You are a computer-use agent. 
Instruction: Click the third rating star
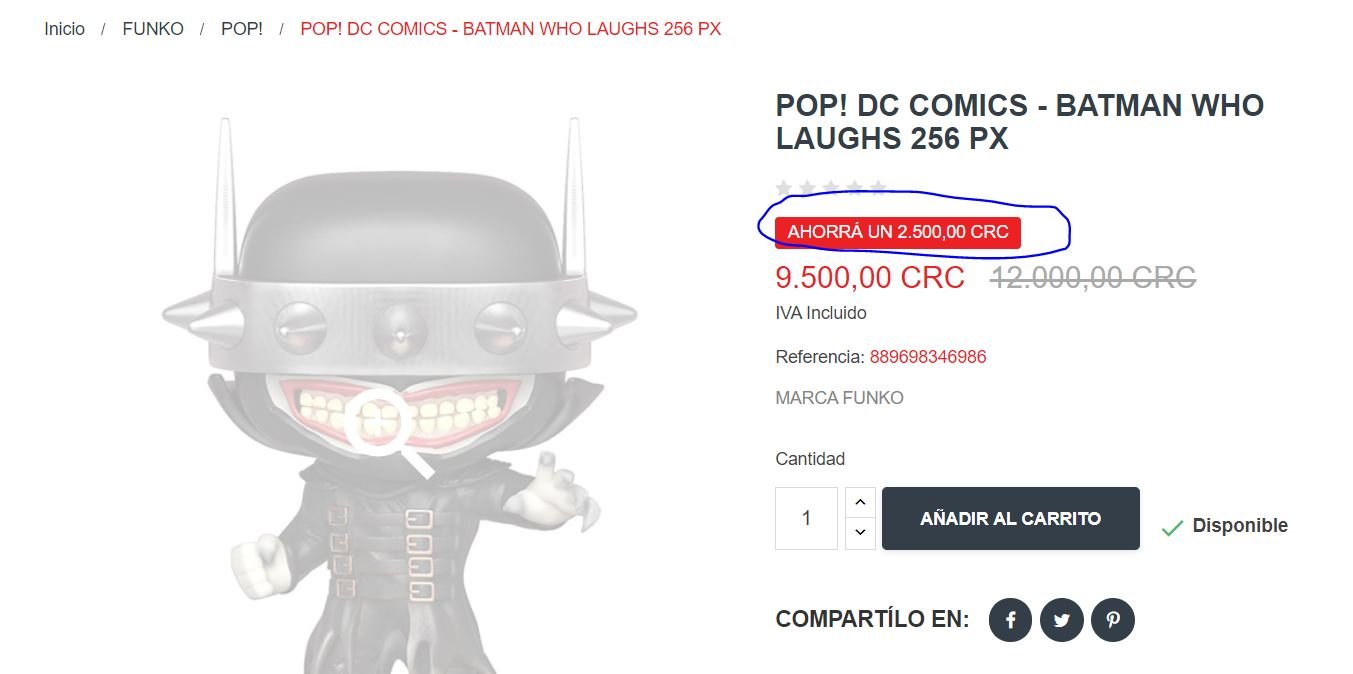[831, 188]
